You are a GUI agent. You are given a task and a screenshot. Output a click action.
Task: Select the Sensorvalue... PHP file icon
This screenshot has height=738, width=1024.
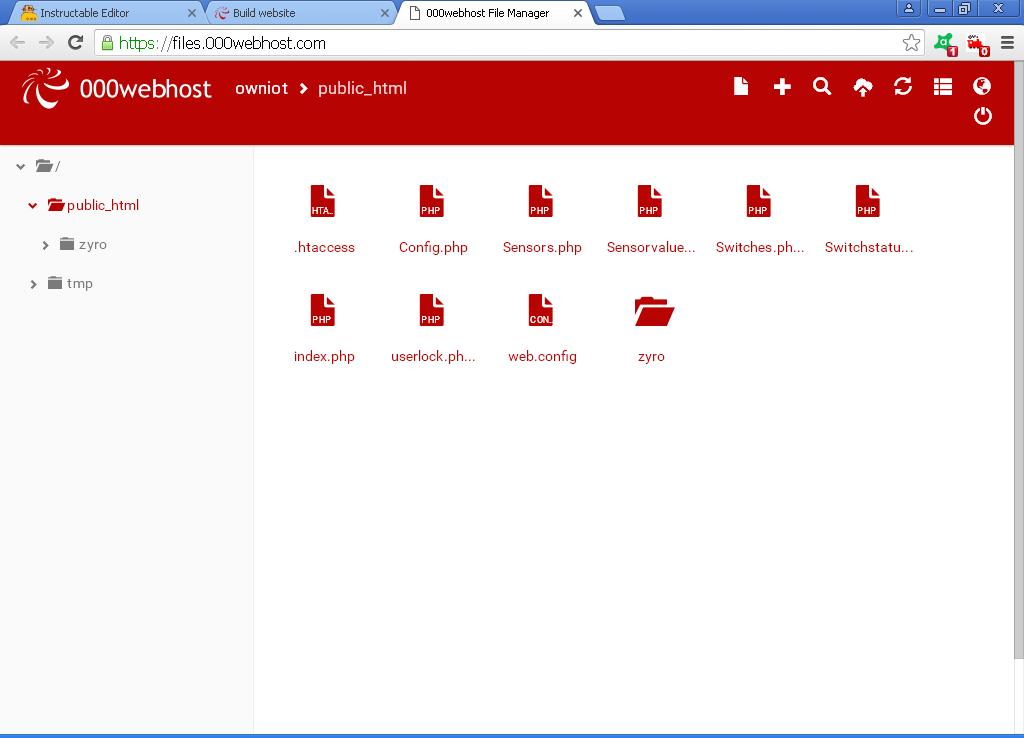(x=650, y=201)
